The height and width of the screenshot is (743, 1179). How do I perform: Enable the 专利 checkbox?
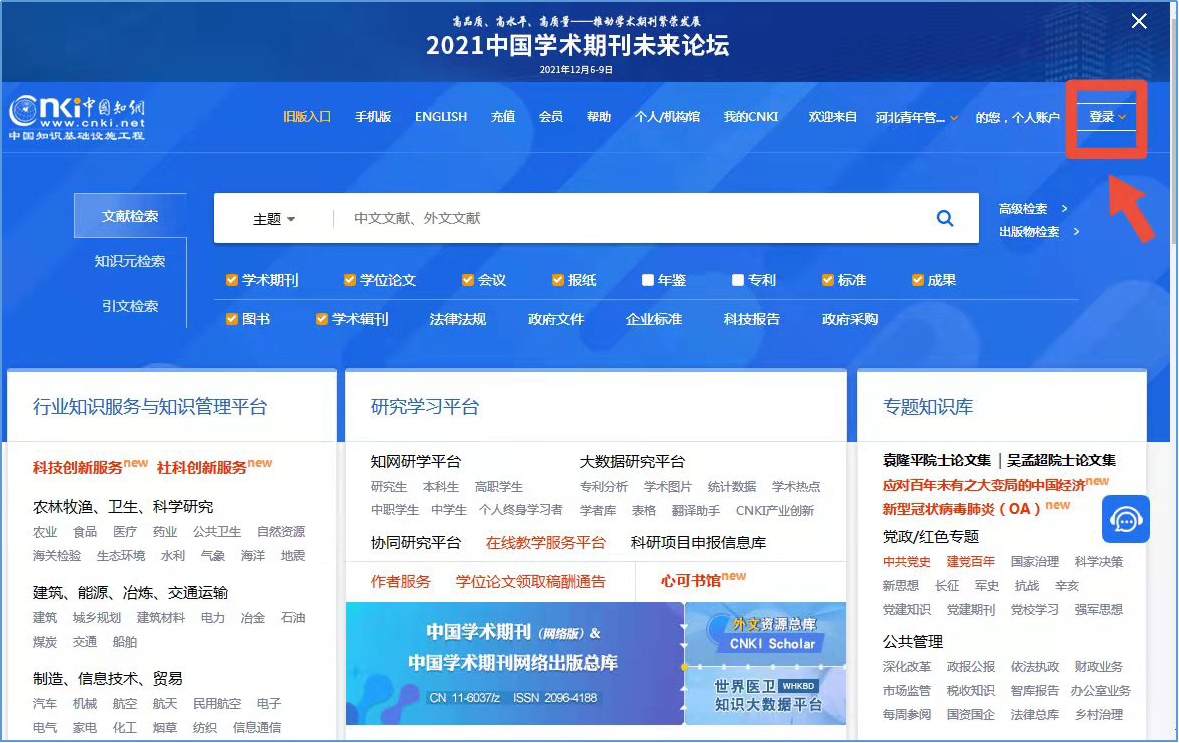(738, 281)
